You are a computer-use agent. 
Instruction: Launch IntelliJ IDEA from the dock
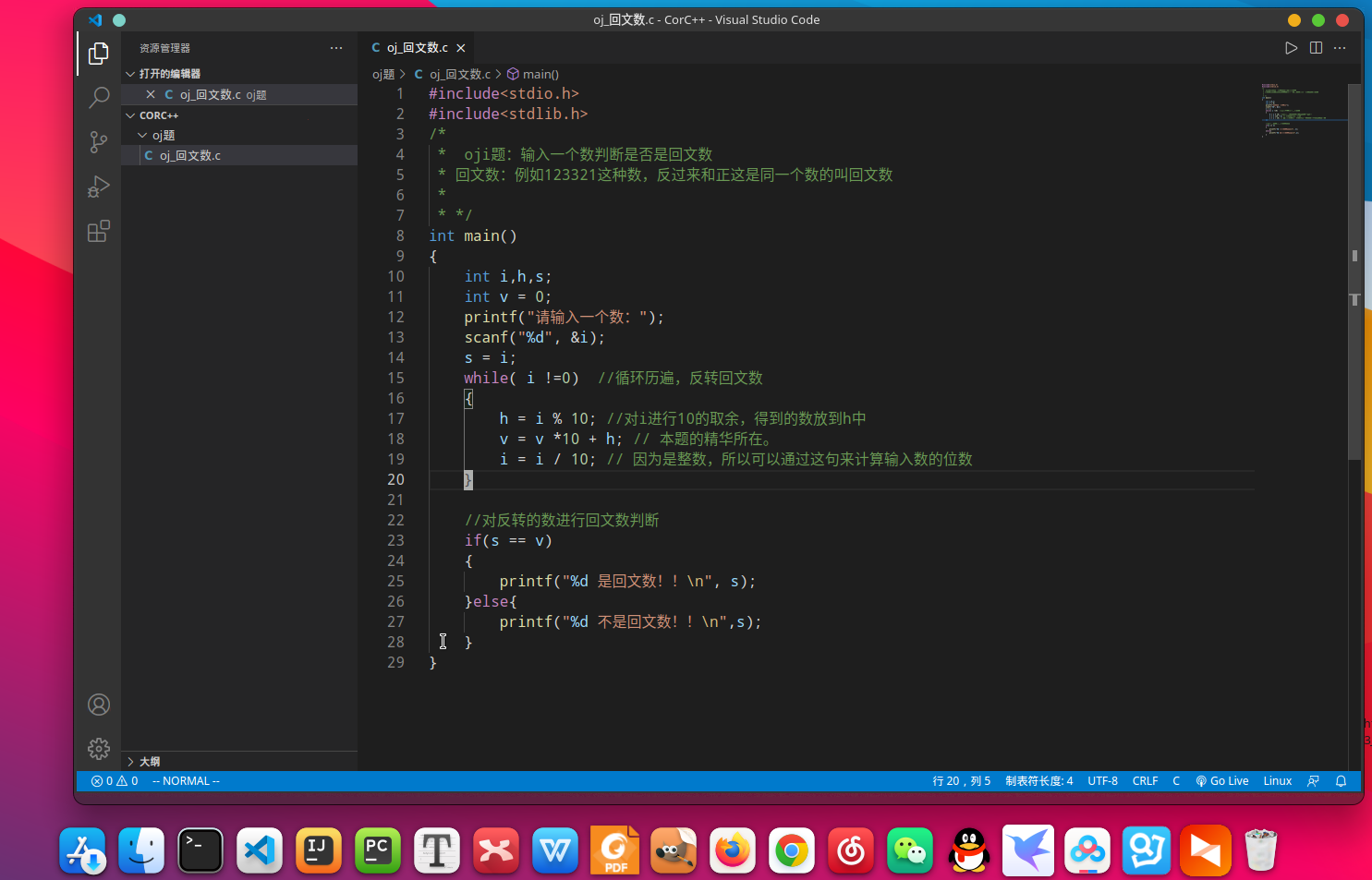click(x=319, y=850)
